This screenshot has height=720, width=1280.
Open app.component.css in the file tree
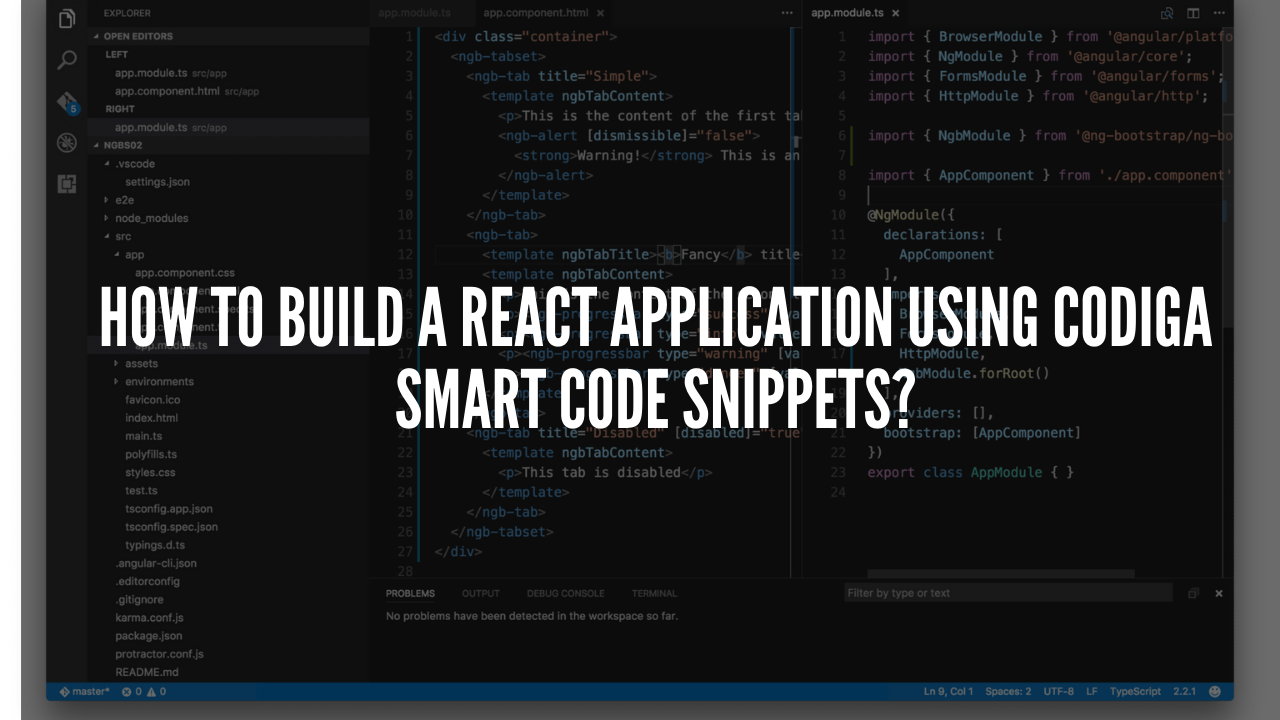click(184, 272)
